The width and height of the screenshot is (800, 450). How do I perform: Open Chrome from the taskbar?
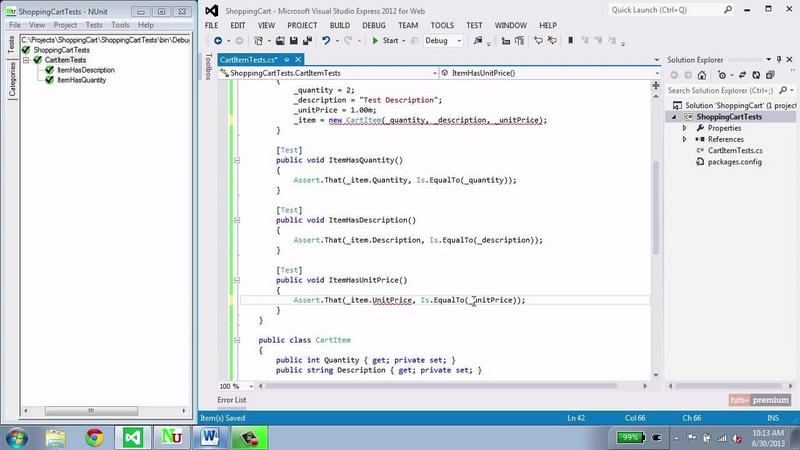94,438
